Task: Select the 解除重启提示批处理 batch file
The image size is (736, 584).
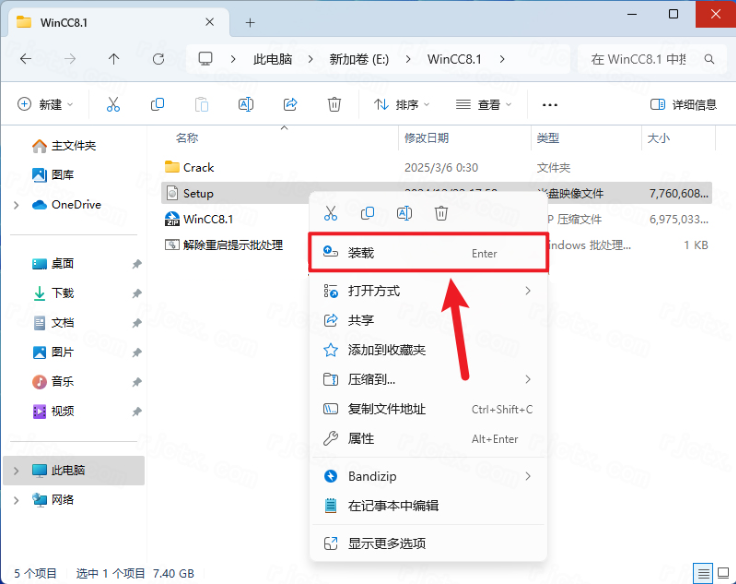Action: 224,245
